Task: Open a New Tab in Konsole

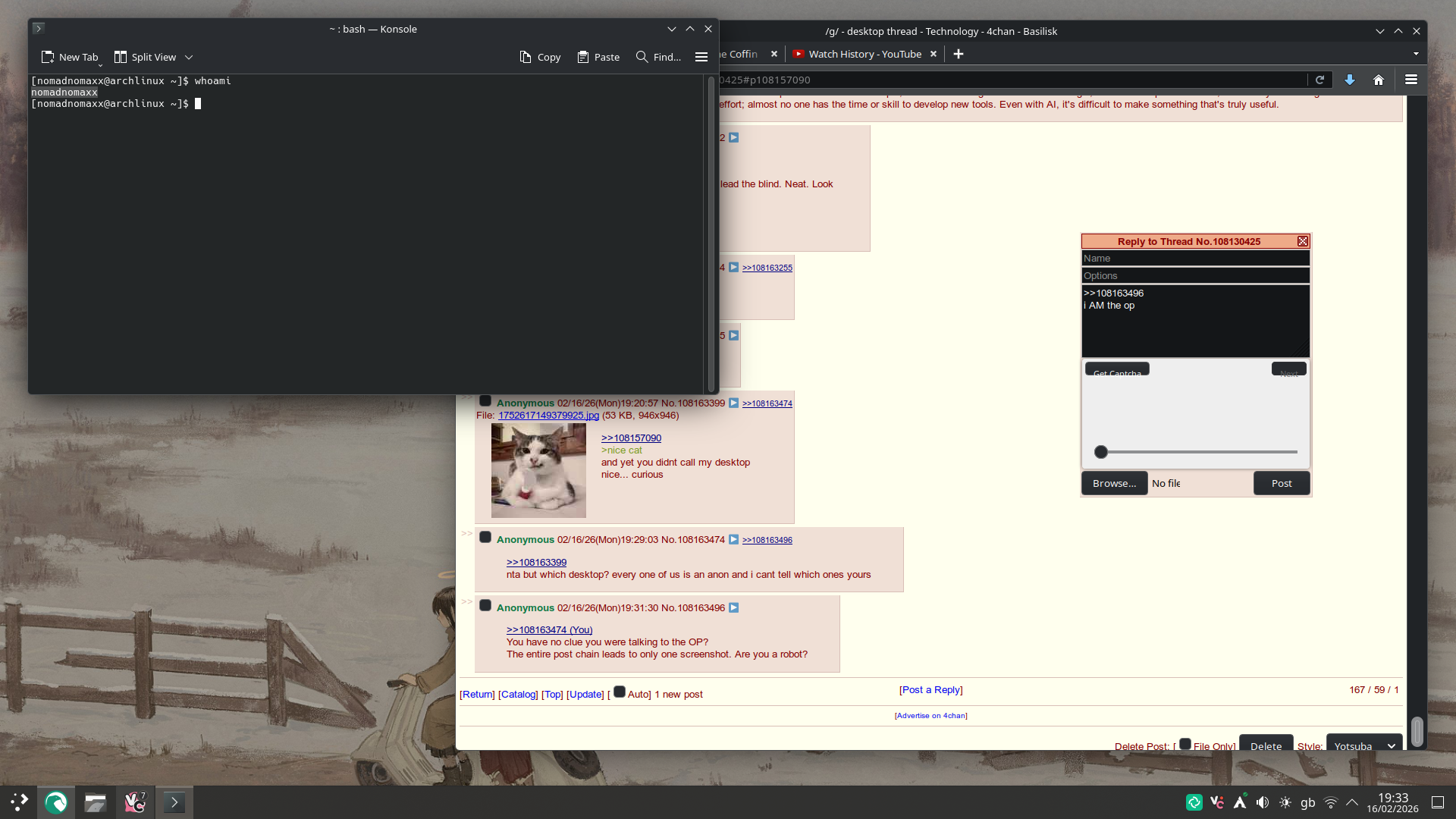Action: click(x=70, y=57)
